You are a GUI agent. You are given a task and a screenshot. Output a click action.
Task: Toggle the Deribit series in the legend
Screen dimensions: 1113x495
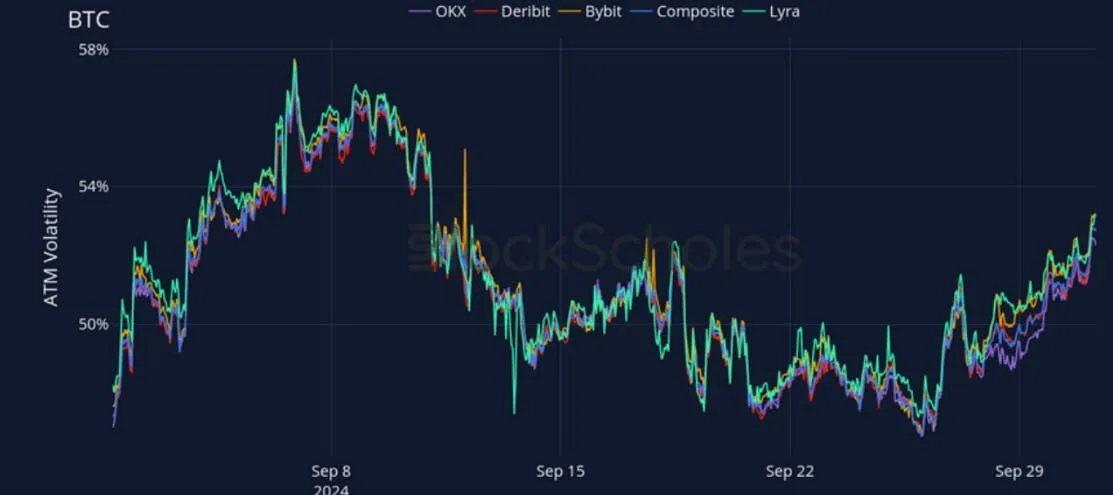[512, 11]
